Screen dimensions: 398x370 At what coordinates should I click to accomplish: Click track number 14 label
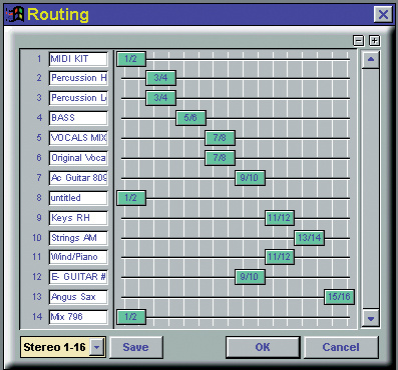(x=37, y=317)
